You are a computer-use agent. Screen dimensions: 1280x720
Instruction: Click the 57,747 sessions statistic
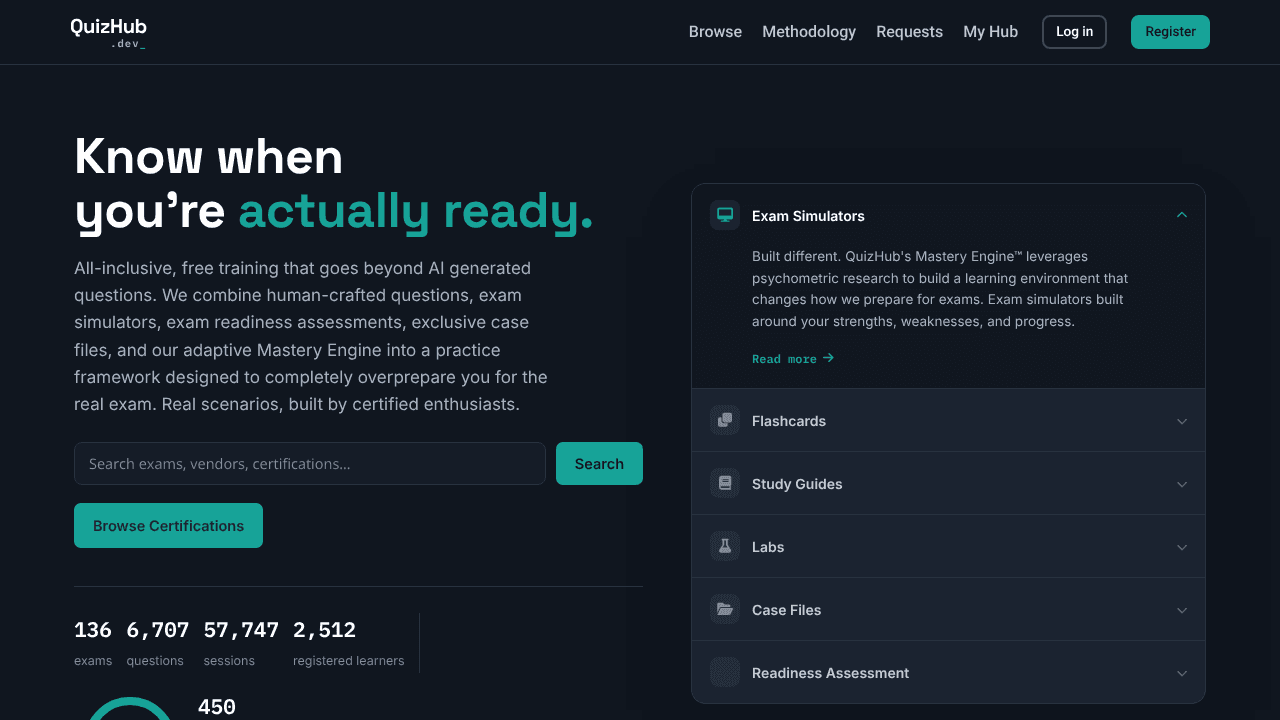click(x=241, y=642)
